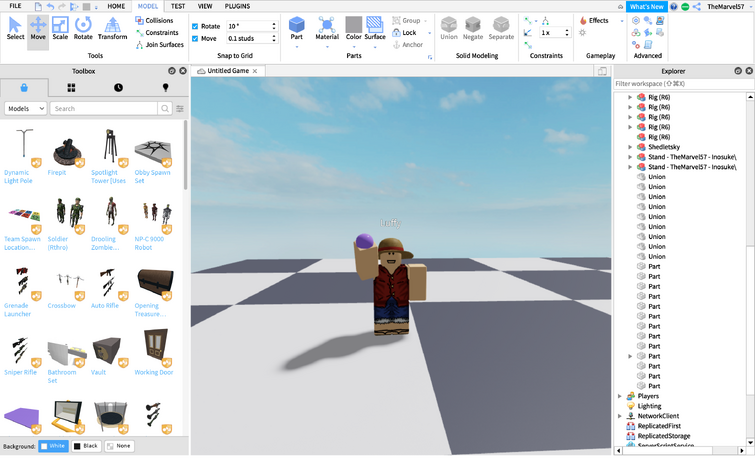The image size is (755, 472).
Task: Expand the Shedletsky model
Action: [630, 147]
